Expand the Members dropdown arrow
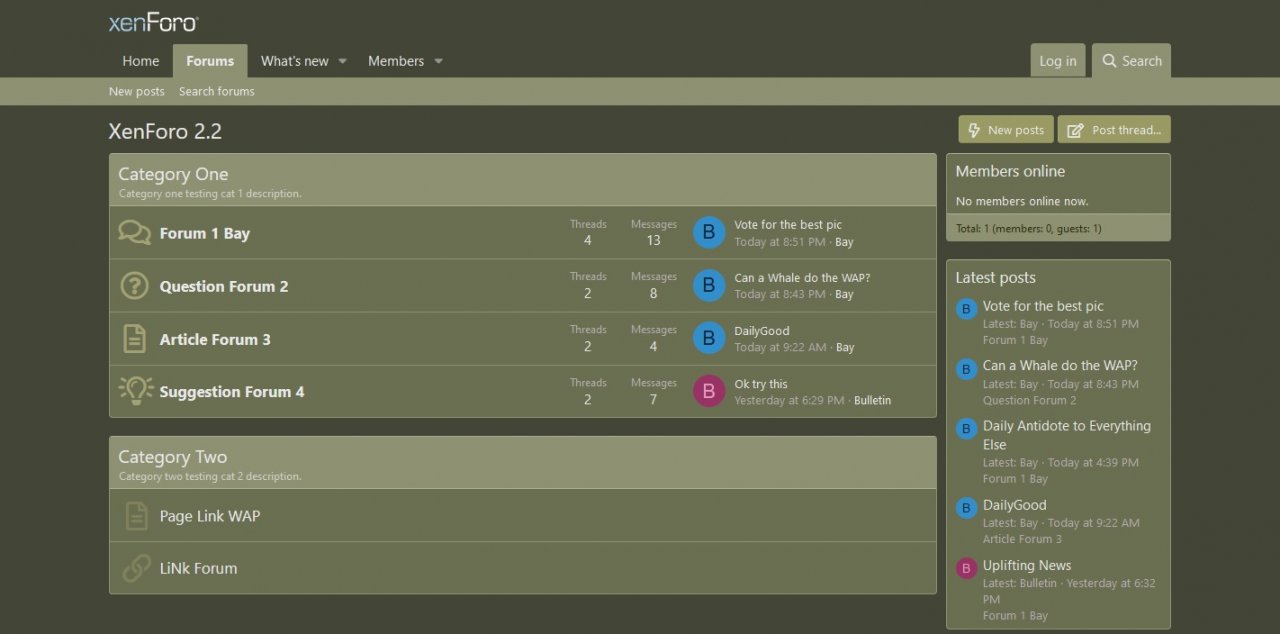The width and height of the screenshot is (1280, 634). coord(438,61)
